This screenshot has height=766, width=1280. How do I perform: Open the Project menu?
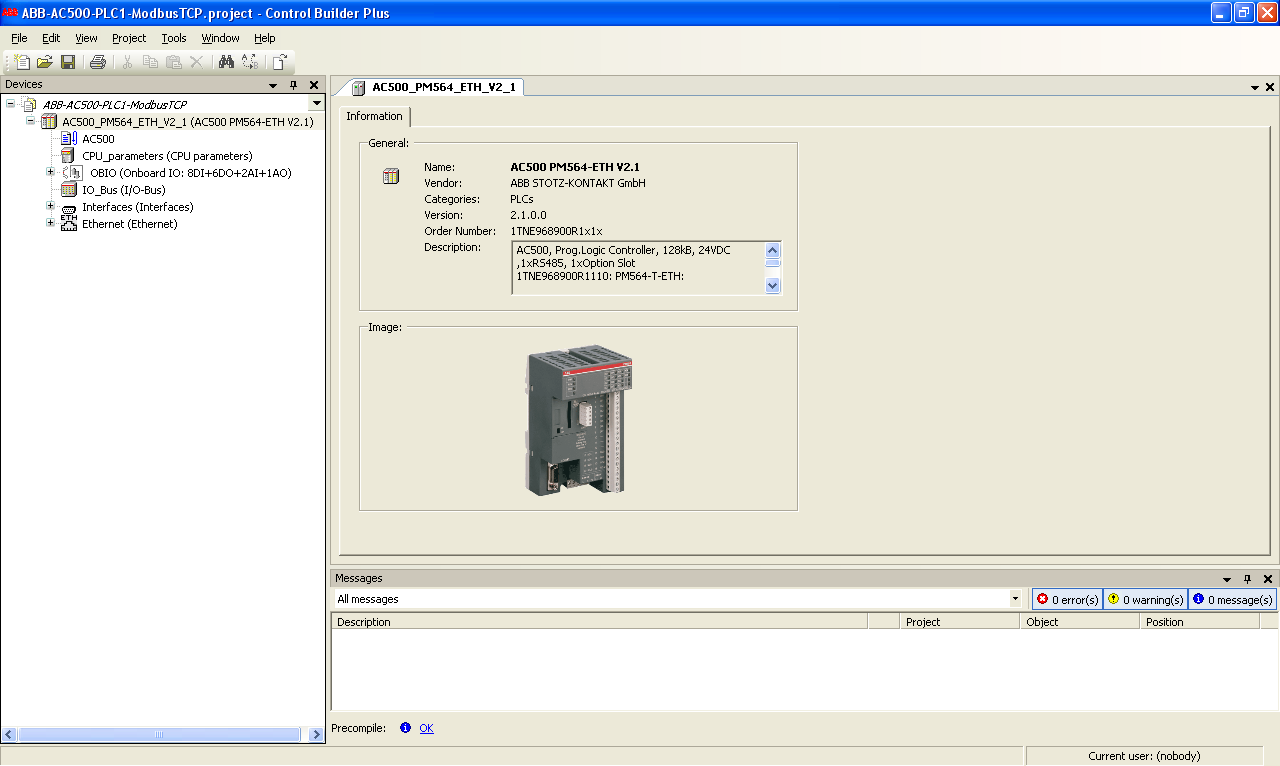tap(128, 38)
